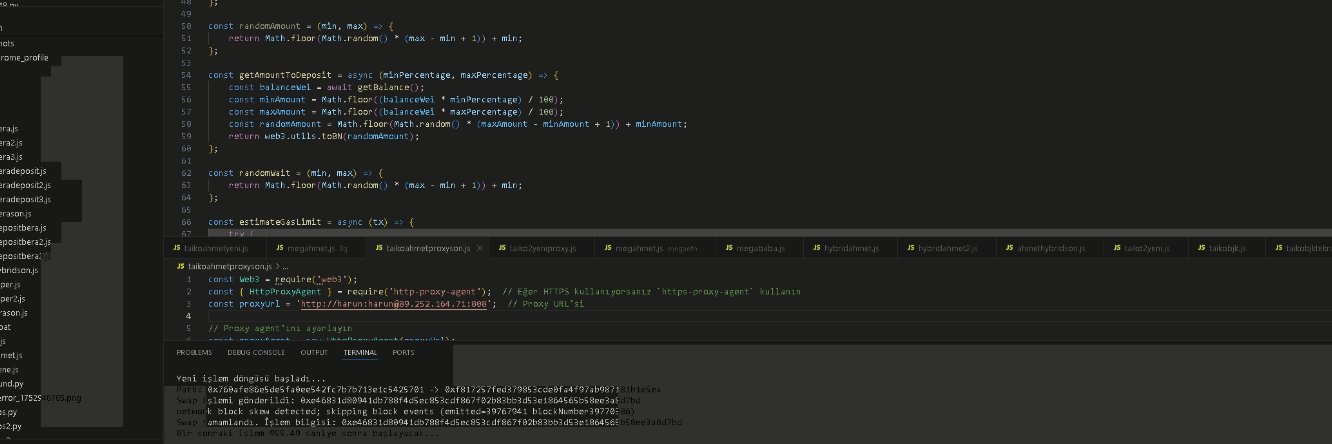Open the PROBLEMS panel tab
The width and height of the screenshot is (1332, 444).
[x=194, y=352]
